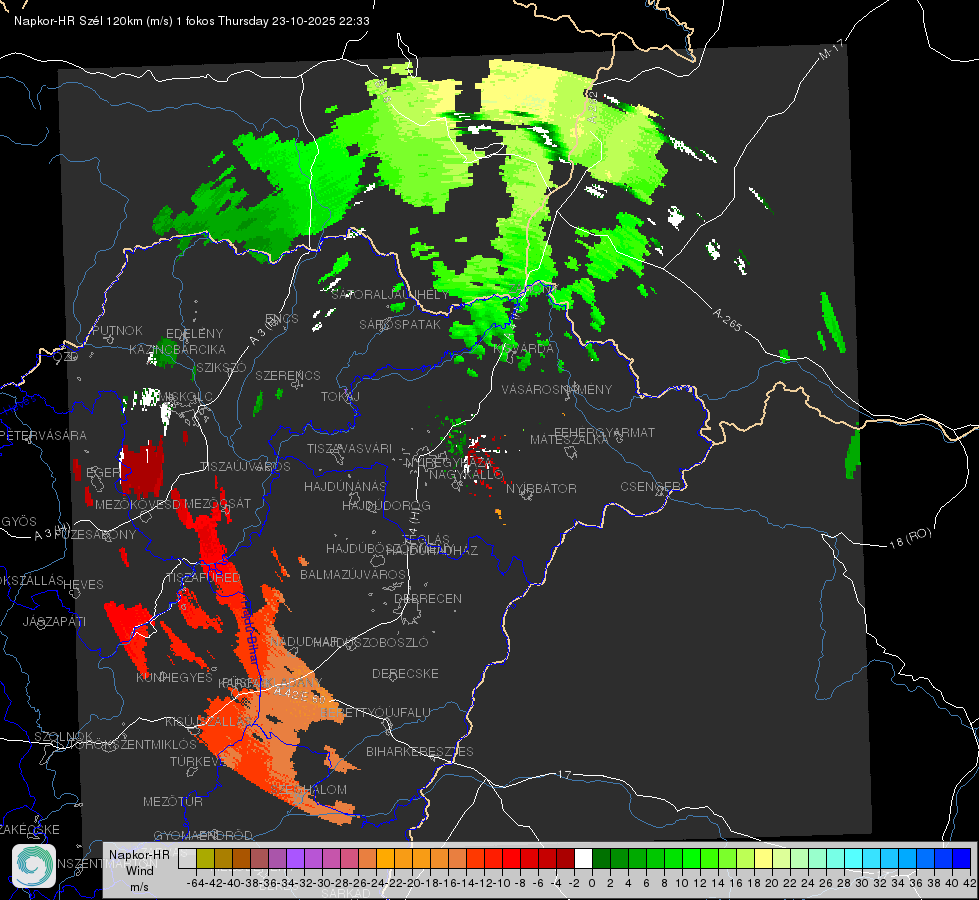
Task: Click the DEBRECEN city label
Action: pyautogui.click(x=428, y=598)
